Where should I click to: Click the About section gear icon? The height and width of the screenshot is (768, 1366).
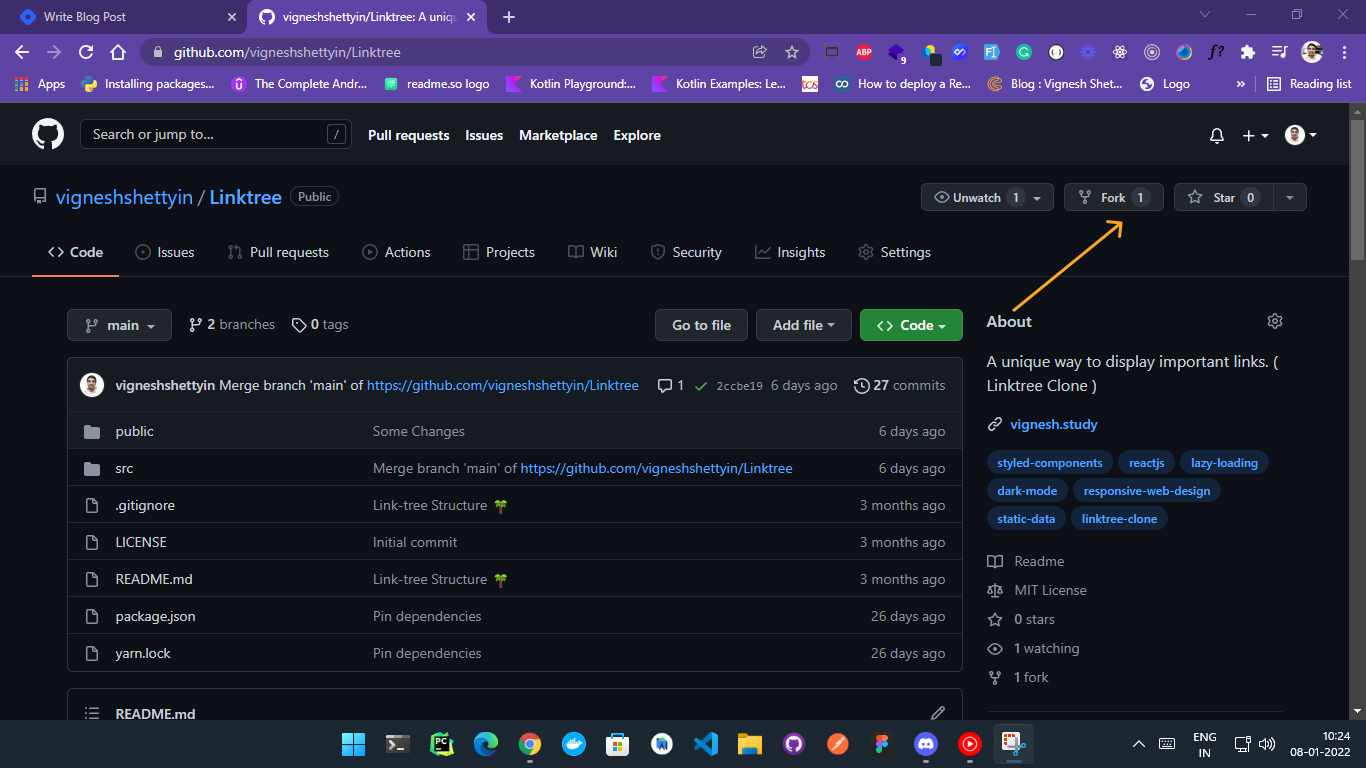tap(1274, 321)
